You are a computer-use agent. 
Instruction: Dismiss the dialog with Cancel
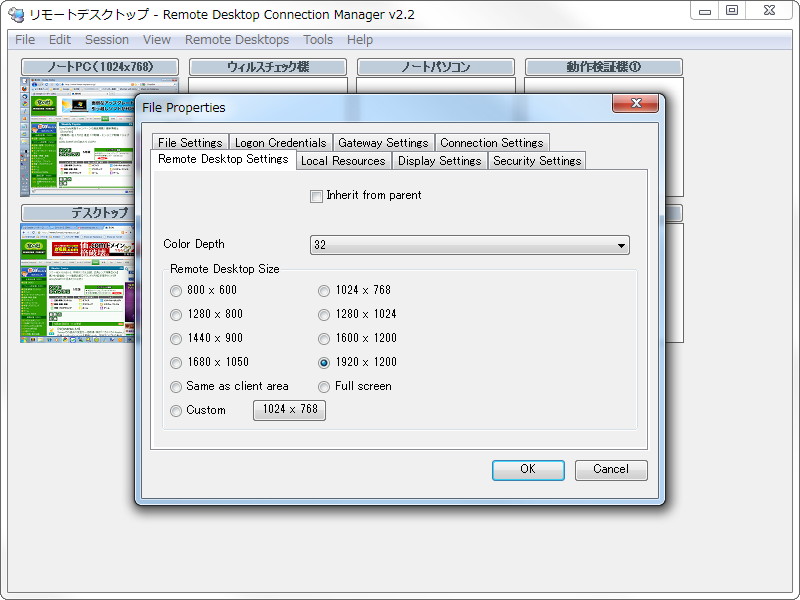click(610, 470)
